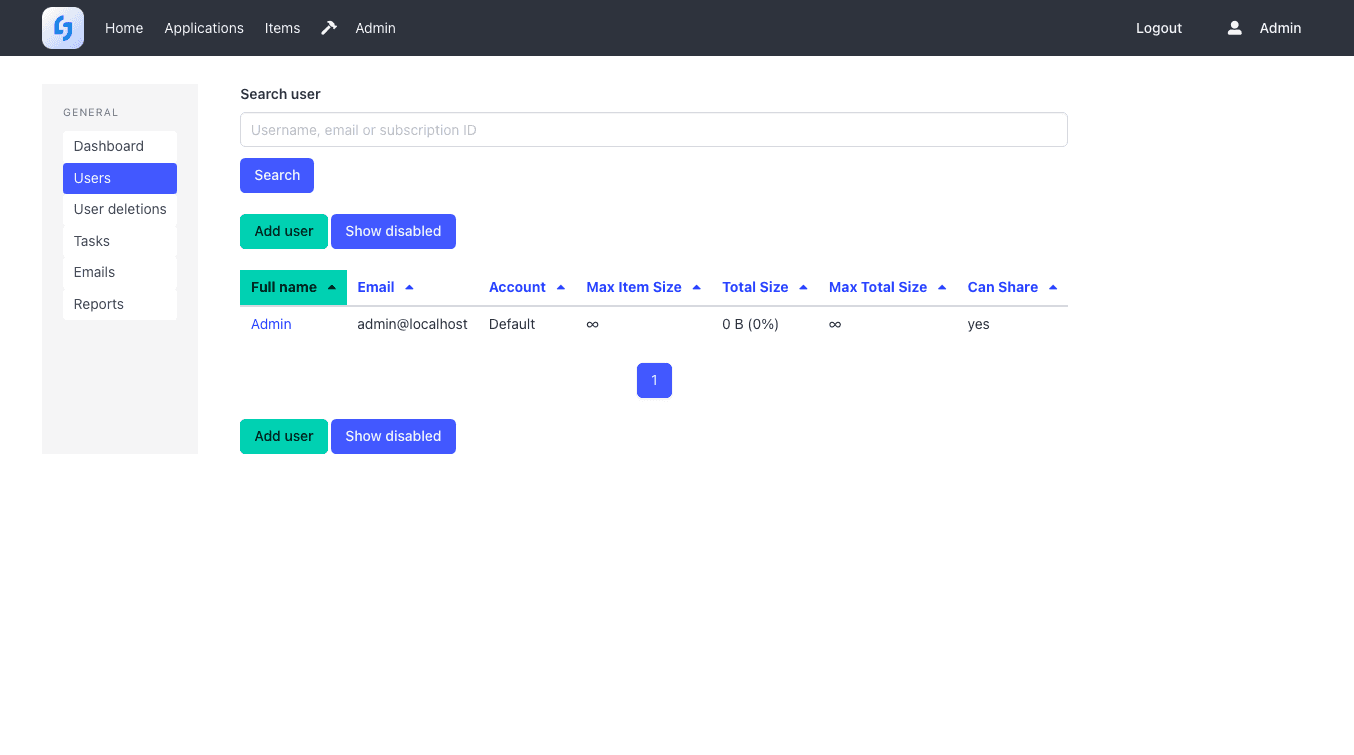Screen dimensions: 1354x755
Task: Open the Admin menu next to hammer
Action: (x=375, y=28)
